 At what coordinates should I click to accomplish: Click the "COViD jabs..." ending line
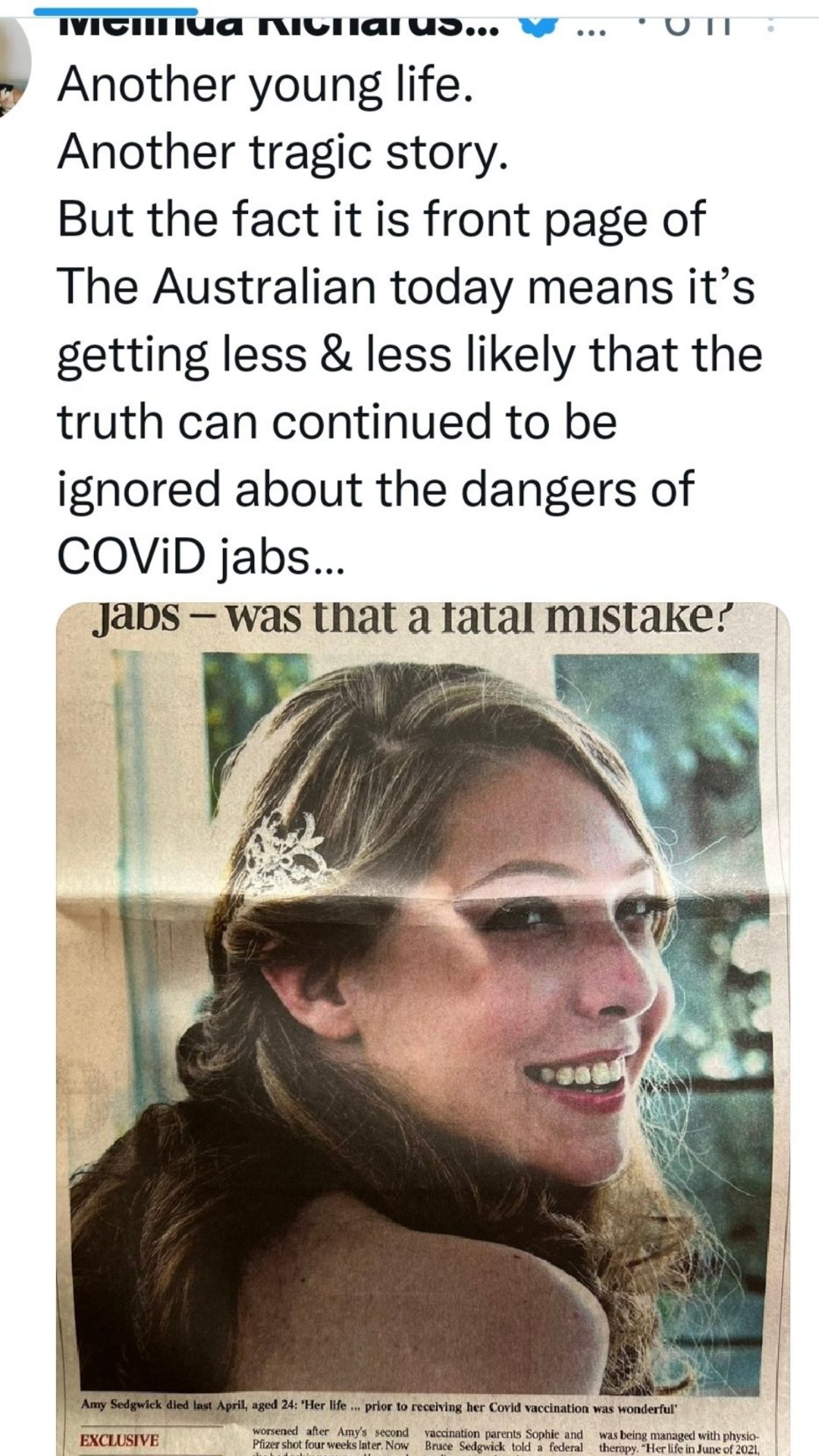pos(200,557)
